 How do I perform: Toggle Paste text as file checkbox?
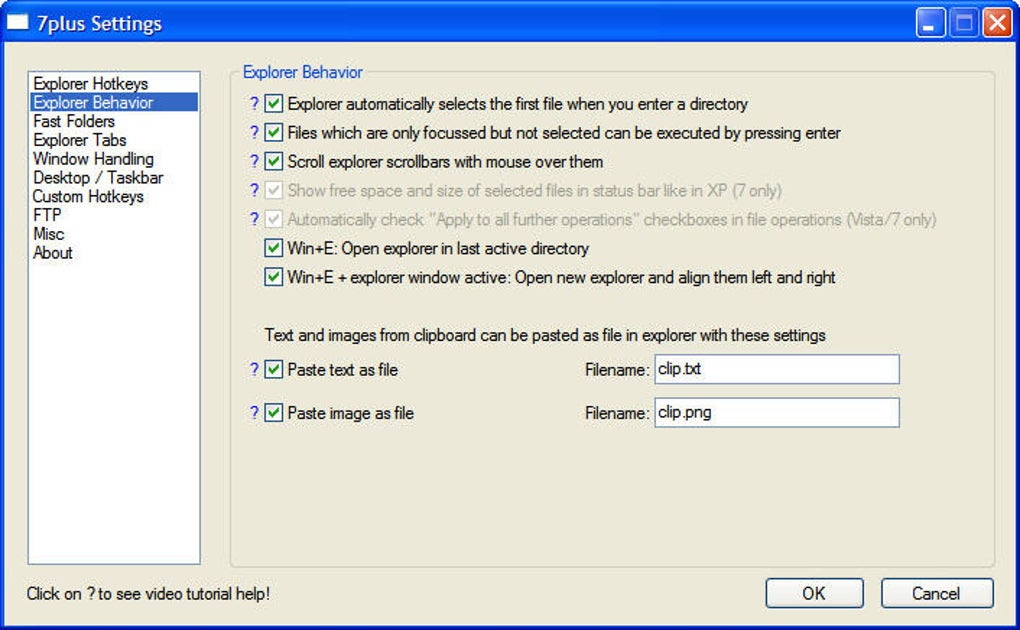[x=274, y=370]
